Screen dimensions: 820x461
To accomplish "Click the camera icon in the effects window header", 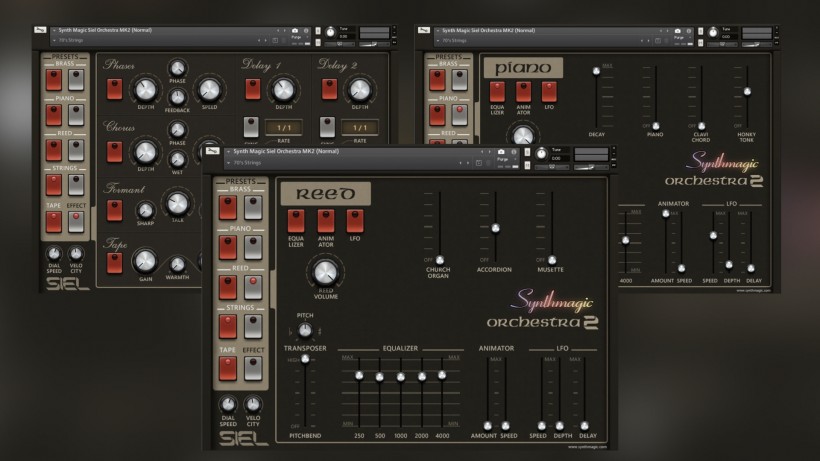I will tap(294, 31).
